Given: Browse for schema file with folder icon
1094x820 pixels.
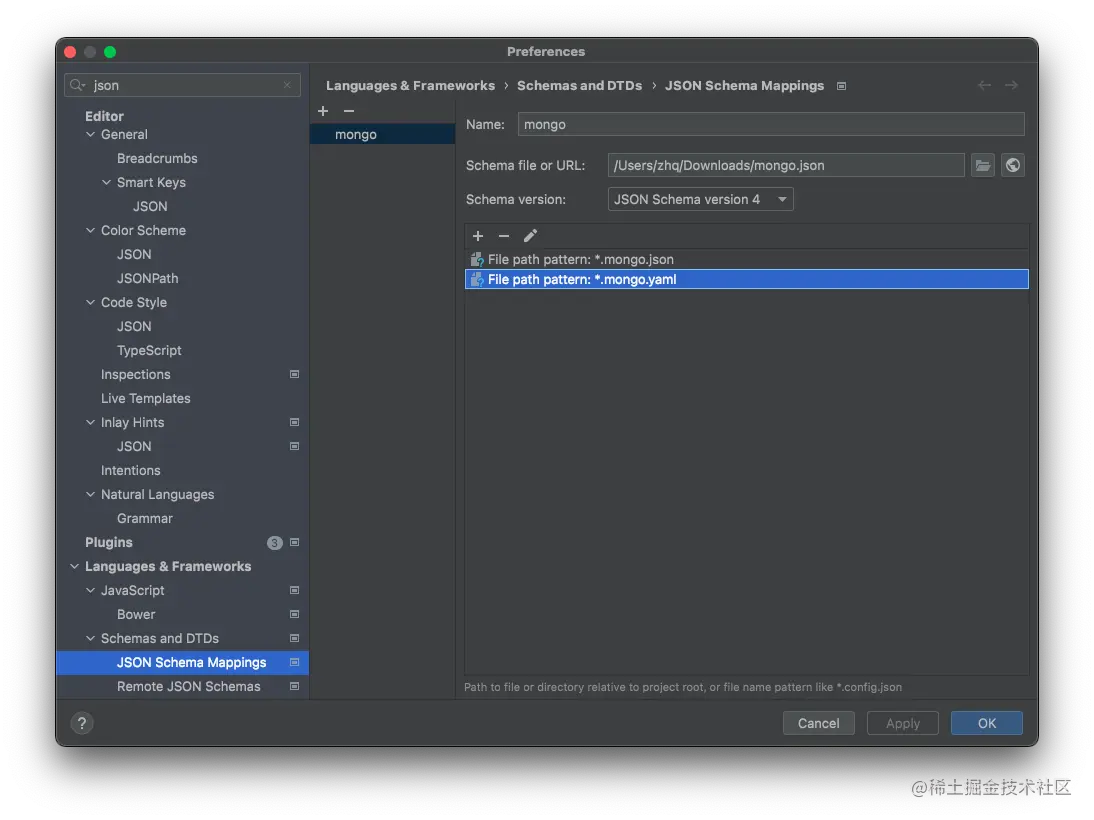Looking at the screenshot, I should point(983,166).
